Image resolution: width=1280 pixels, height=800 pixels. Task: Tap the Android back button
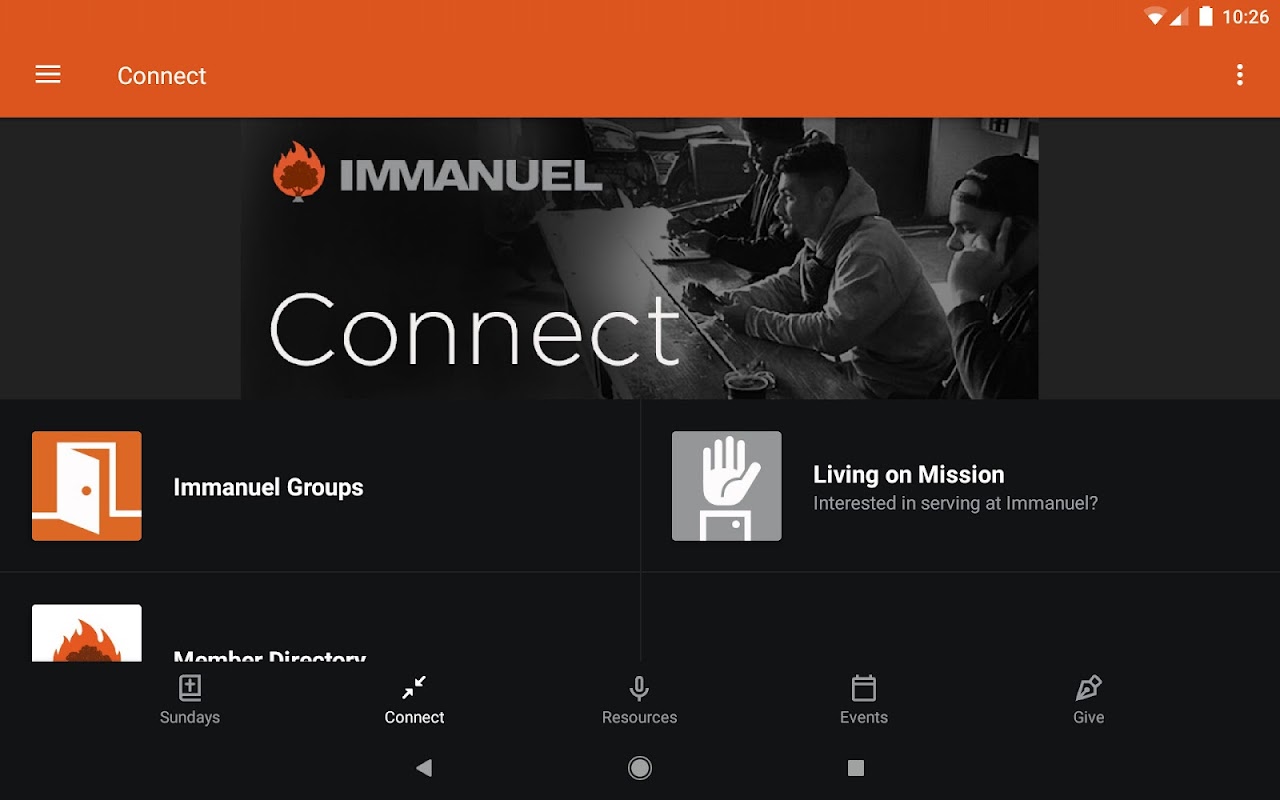pyautogui.click(x=424, y=768)
